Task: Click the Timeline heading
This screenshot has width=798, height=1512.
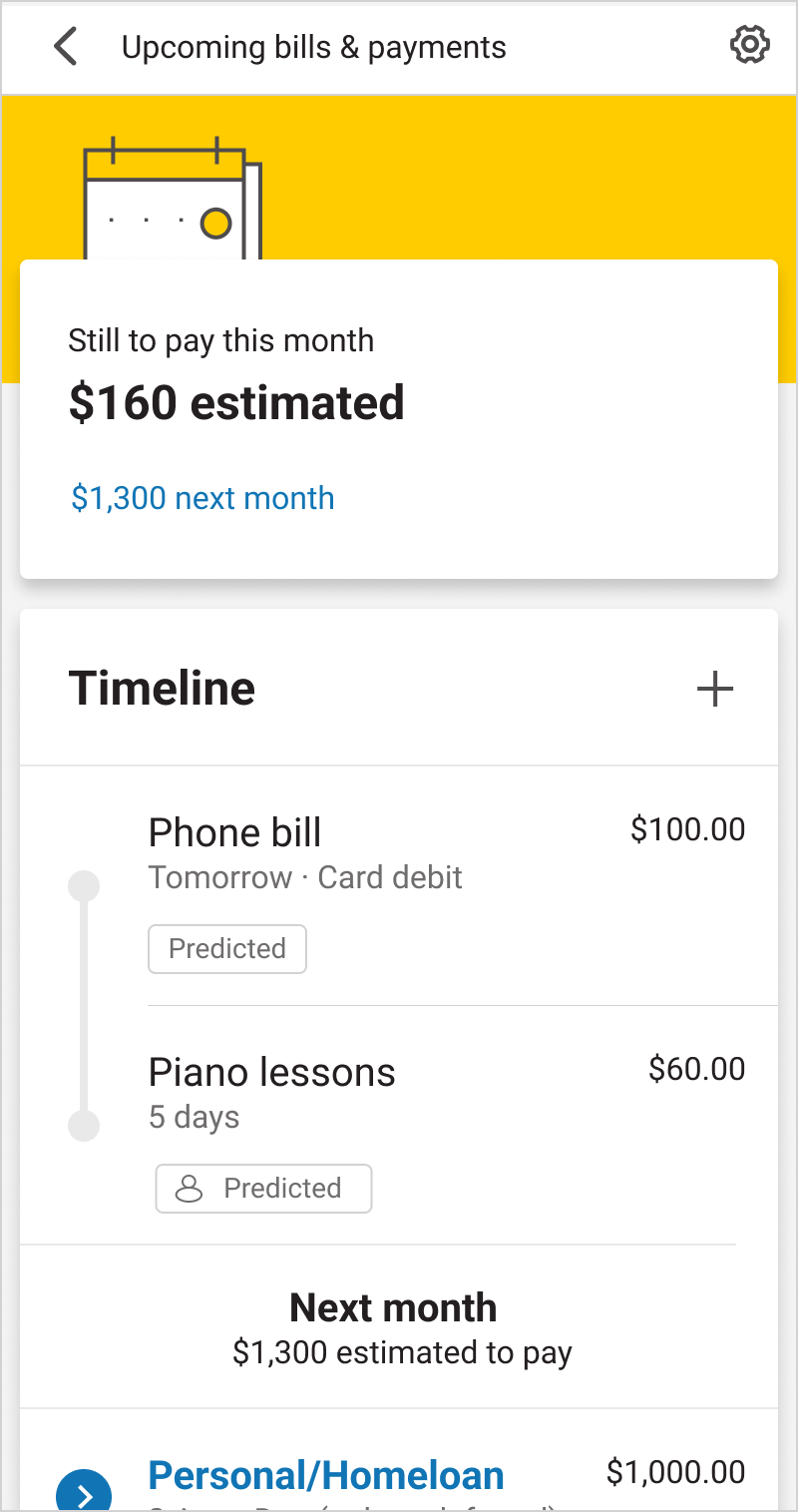Action: (x=162, y=689)
